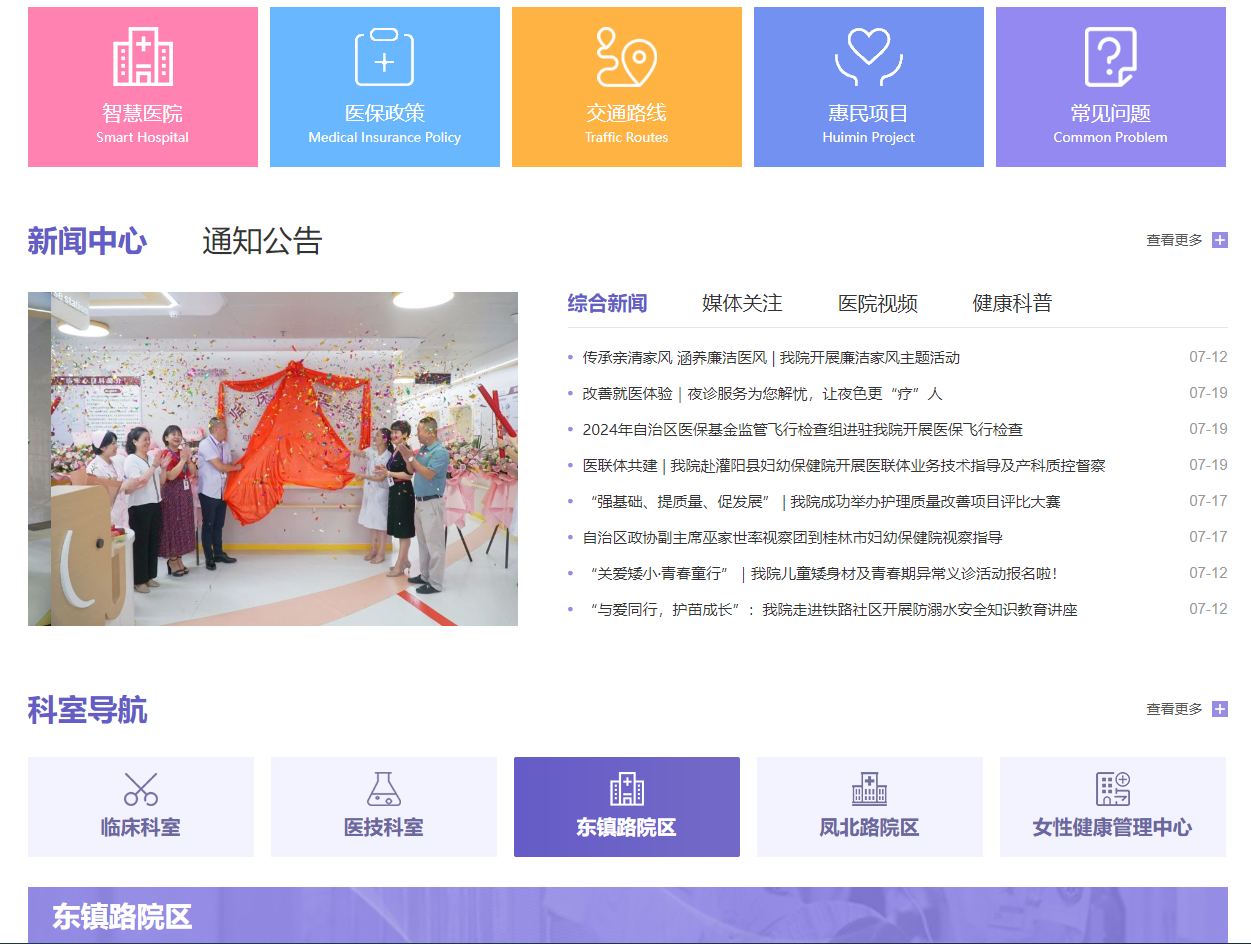Click date 07-17 on the 巫家世 news row
Image resolution: width=1251 pixels, height=944 pixels.
pyautogui.click(x=1208, y=537)
